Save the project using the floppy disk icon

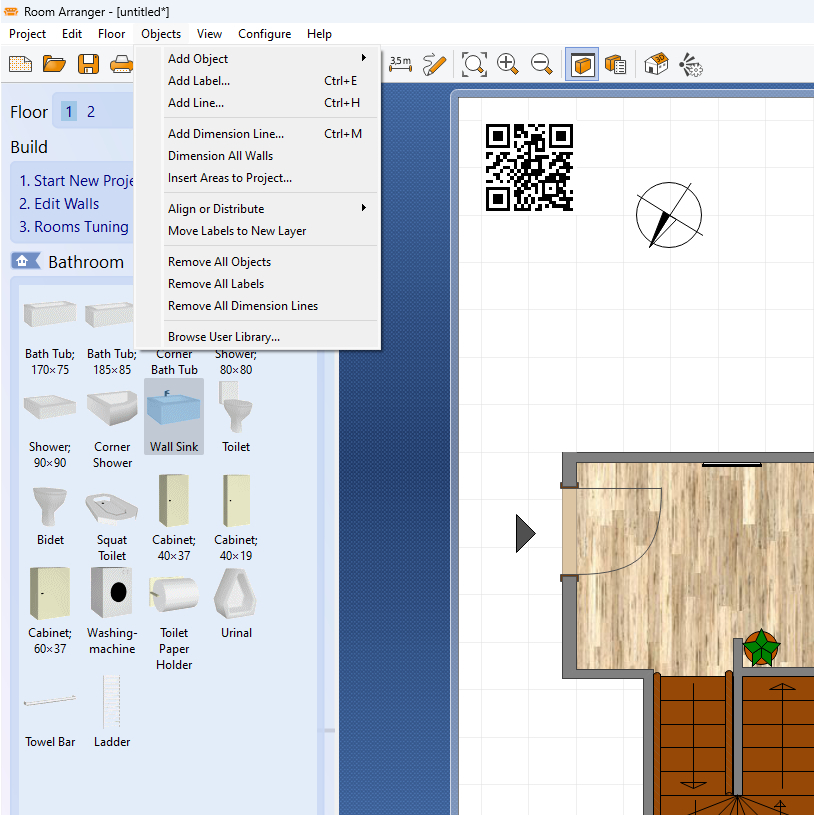(88, 65)
